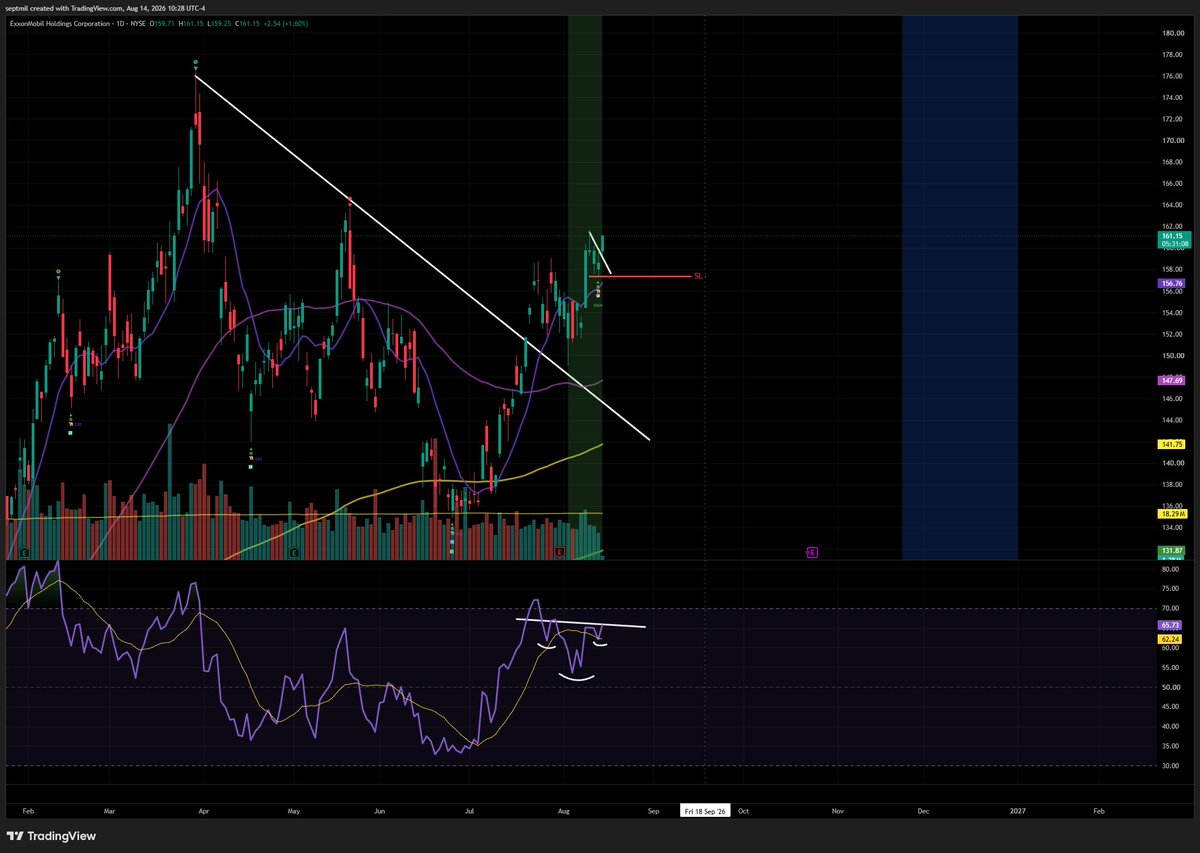Click the RSI 70.00 level axis label
The width and height of the screenshot is (1200, 853).
1172,608
